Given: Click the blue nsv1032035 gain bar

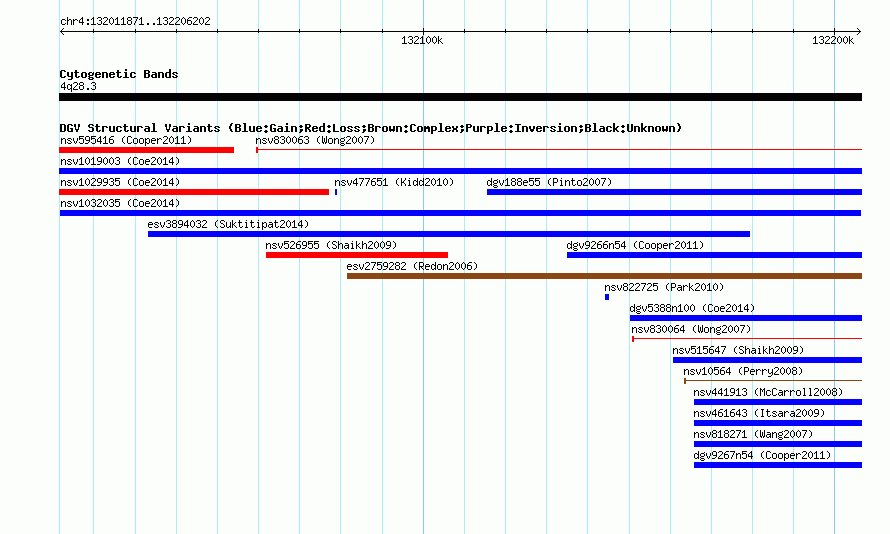Looking at the screenshot, I should [460, 213].
